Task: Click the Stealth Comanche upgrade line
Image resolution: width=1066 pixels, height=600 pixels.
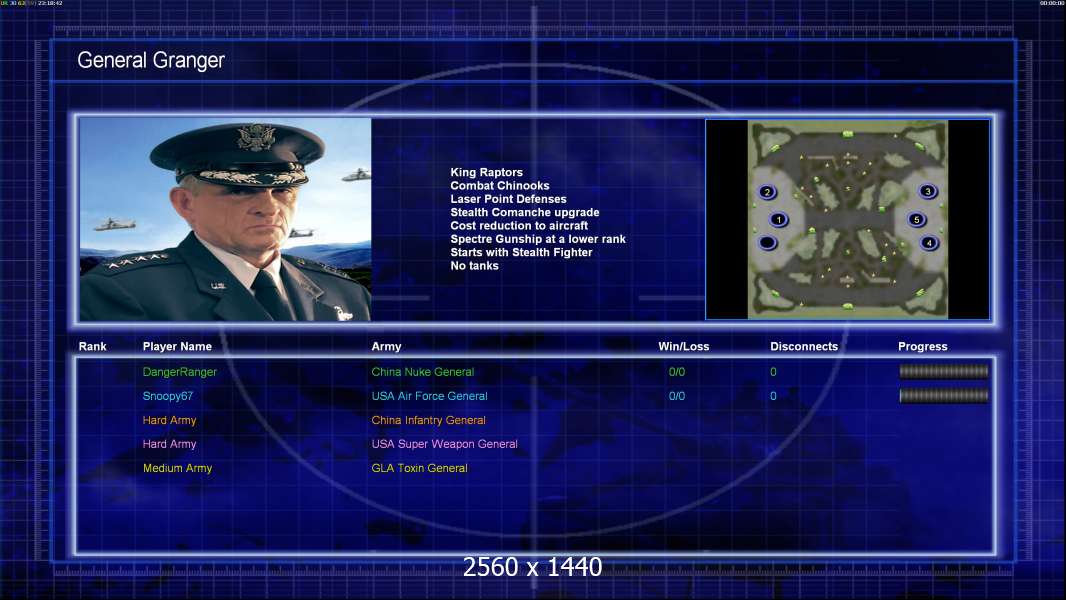Action: [524, 212]
